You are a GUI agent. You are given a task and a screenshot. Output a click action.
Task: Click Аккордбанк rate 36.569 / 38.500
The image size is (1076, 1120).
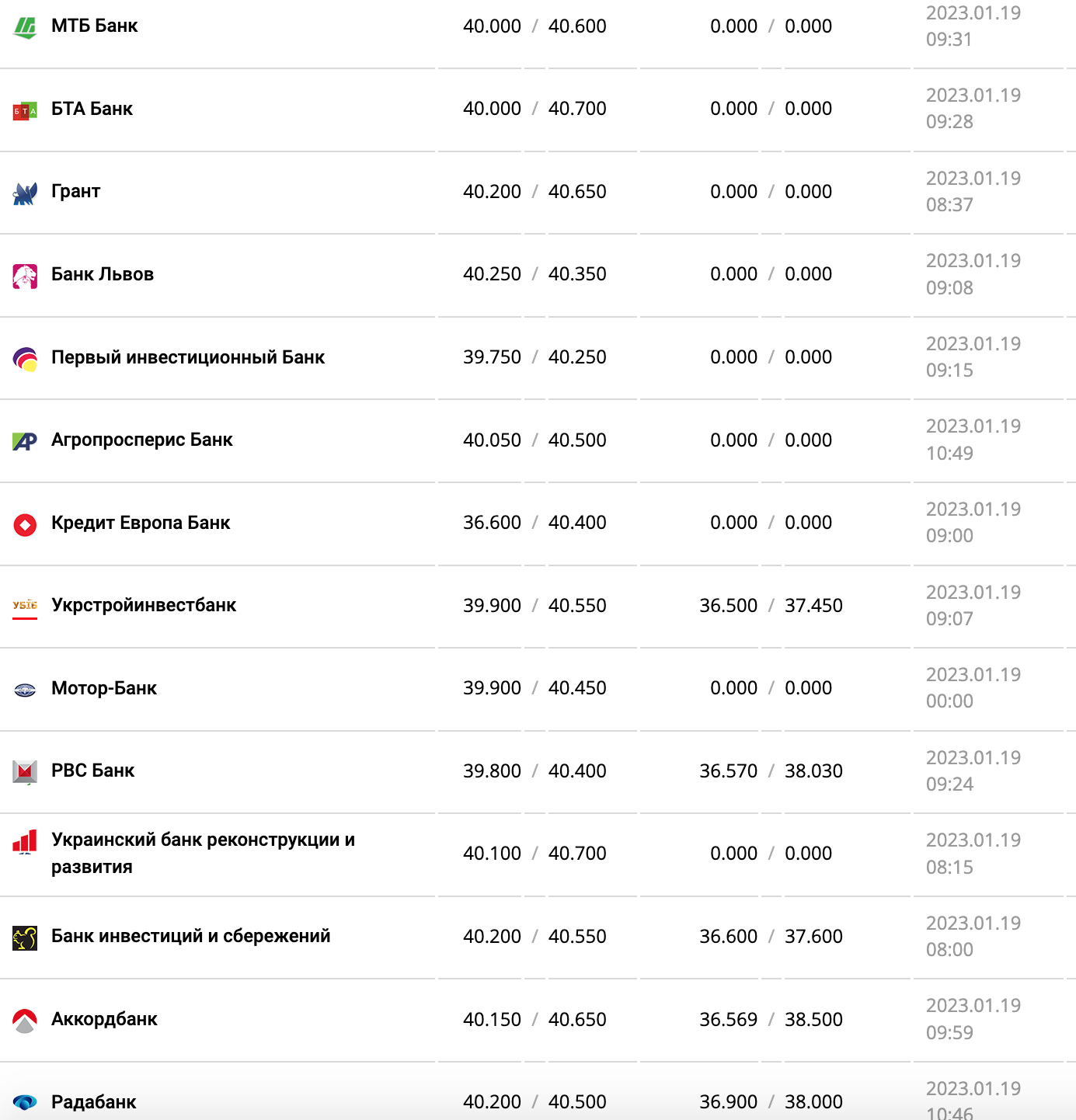[771, 1020]
